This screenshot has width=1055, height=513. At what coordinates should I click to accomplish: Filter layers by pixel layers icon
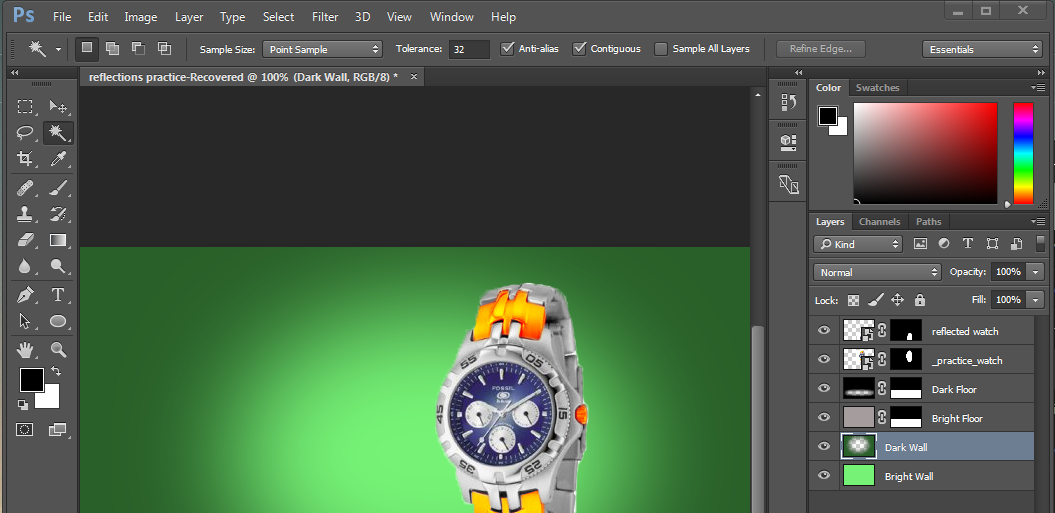(920, 244)
